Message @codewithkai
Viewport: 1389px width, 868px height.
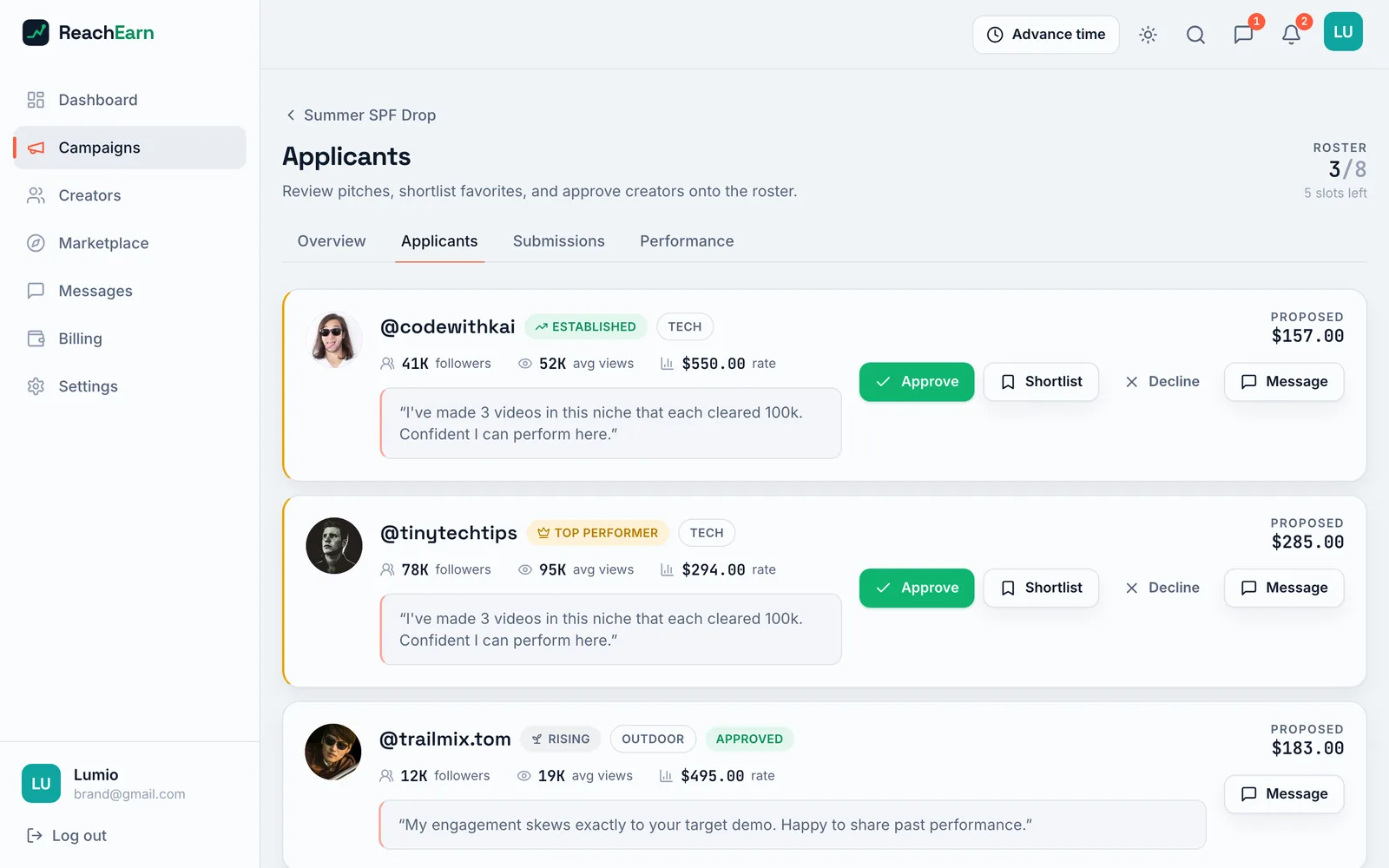tap(1284, 382)
